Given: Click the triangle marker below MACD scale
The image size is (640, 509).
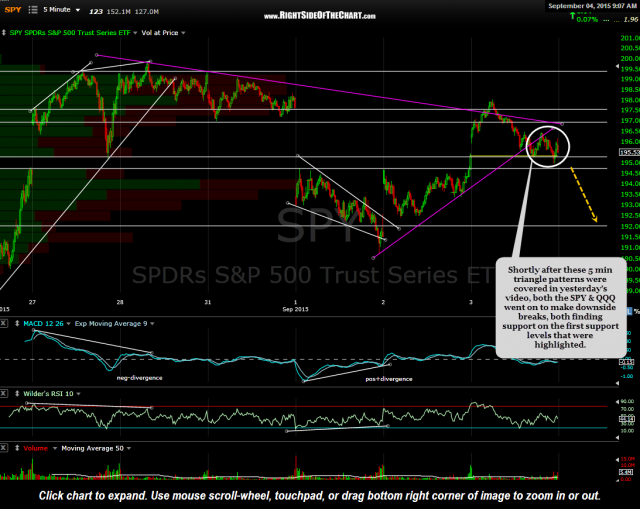Looking at the screenshot, I should coord(617,383).
